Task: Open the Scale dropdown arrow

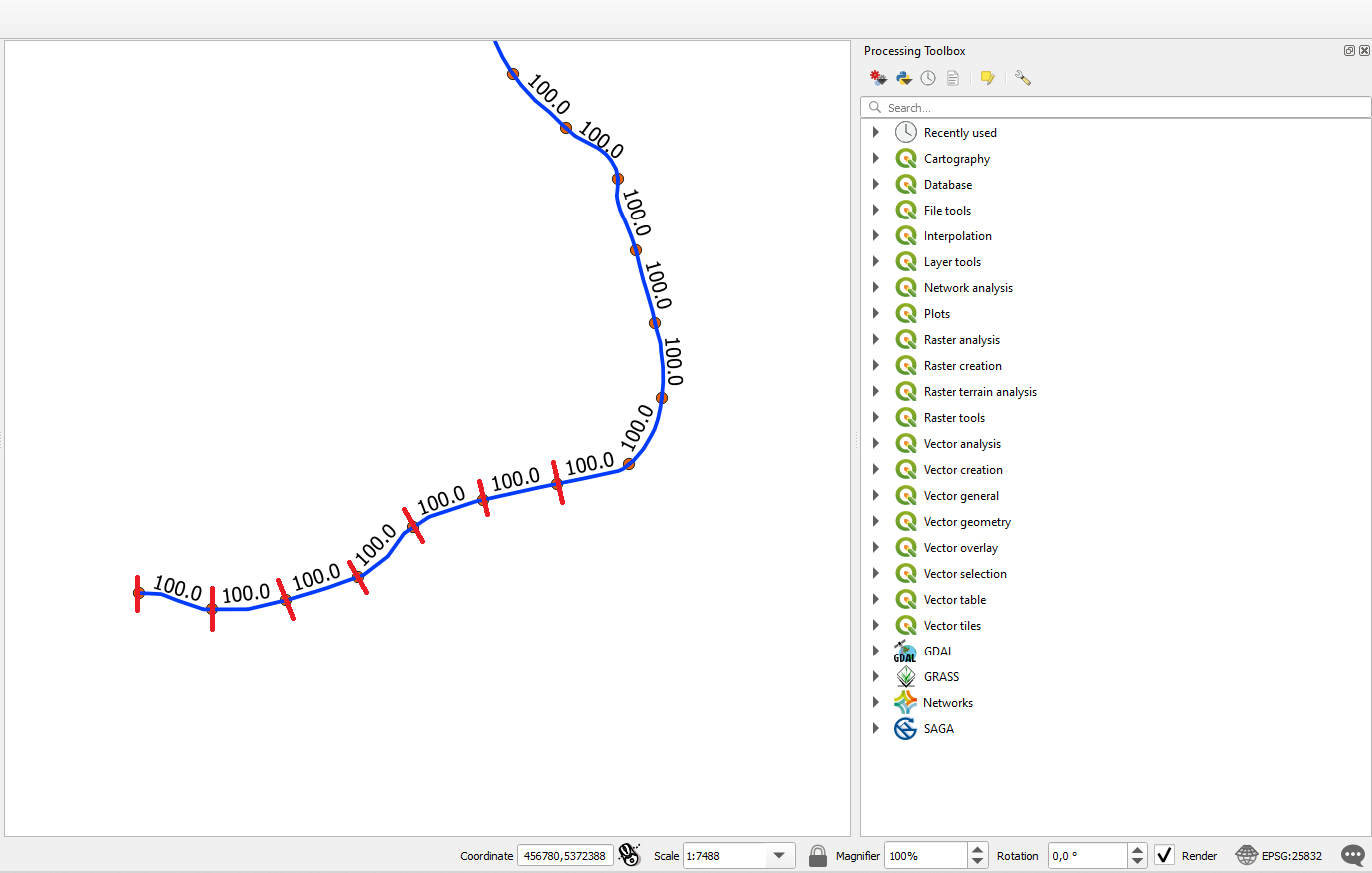Action: tap(779, 855)
